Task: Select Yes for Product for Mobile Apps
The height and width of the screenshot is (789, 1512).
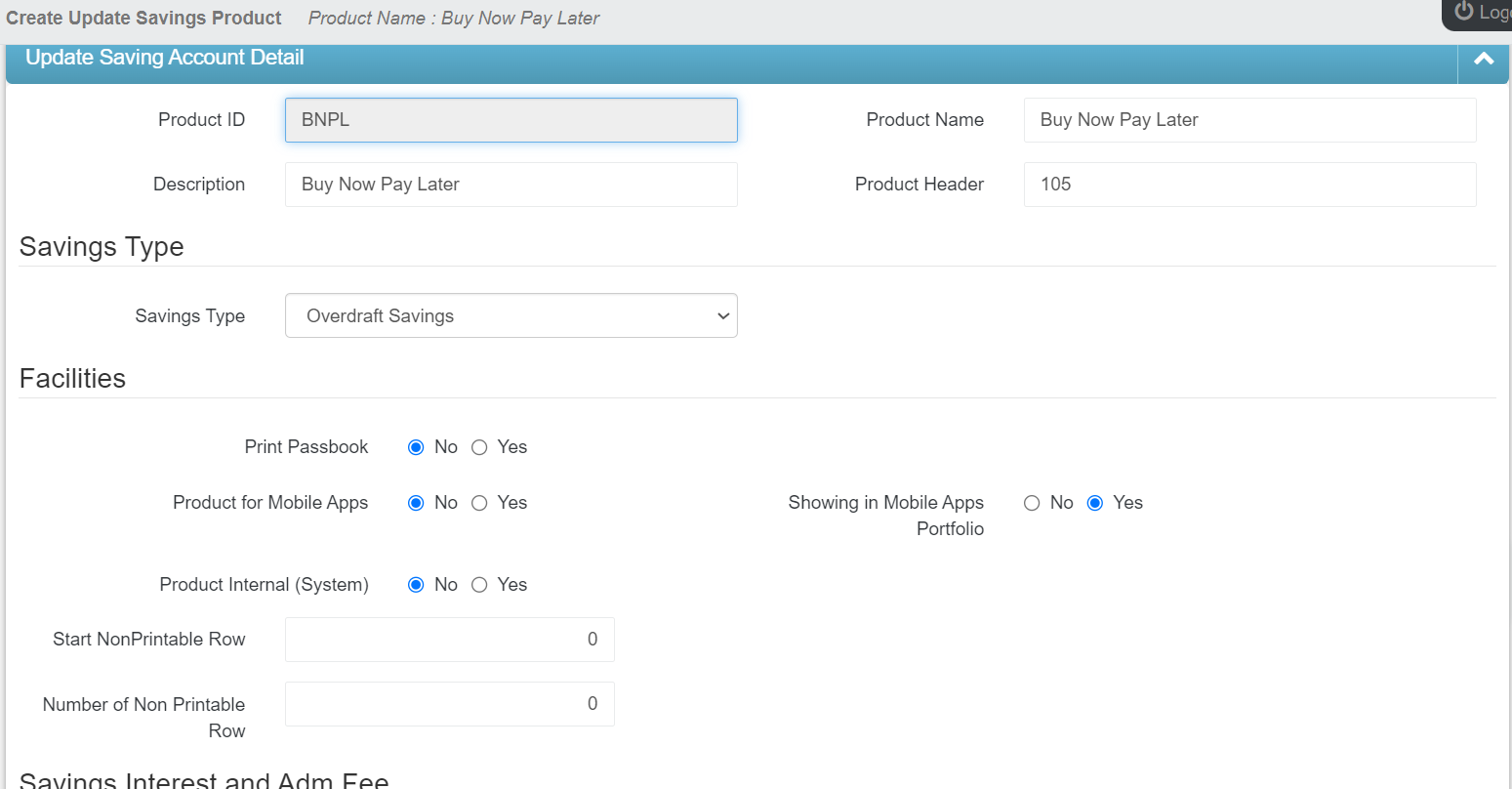Action: pos(479,503)
